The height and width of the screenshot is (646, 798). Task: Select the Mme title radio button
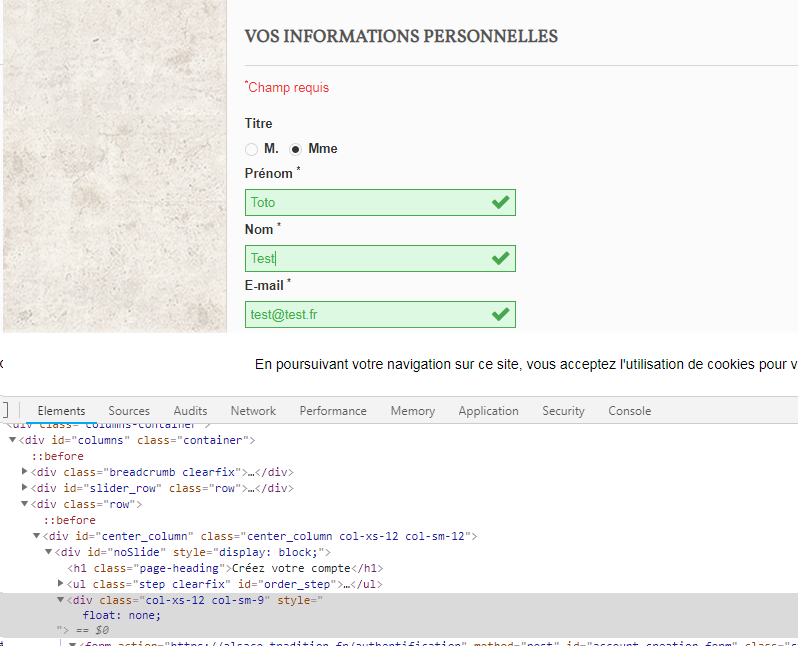pyautogui.click(x=295, y=149)
